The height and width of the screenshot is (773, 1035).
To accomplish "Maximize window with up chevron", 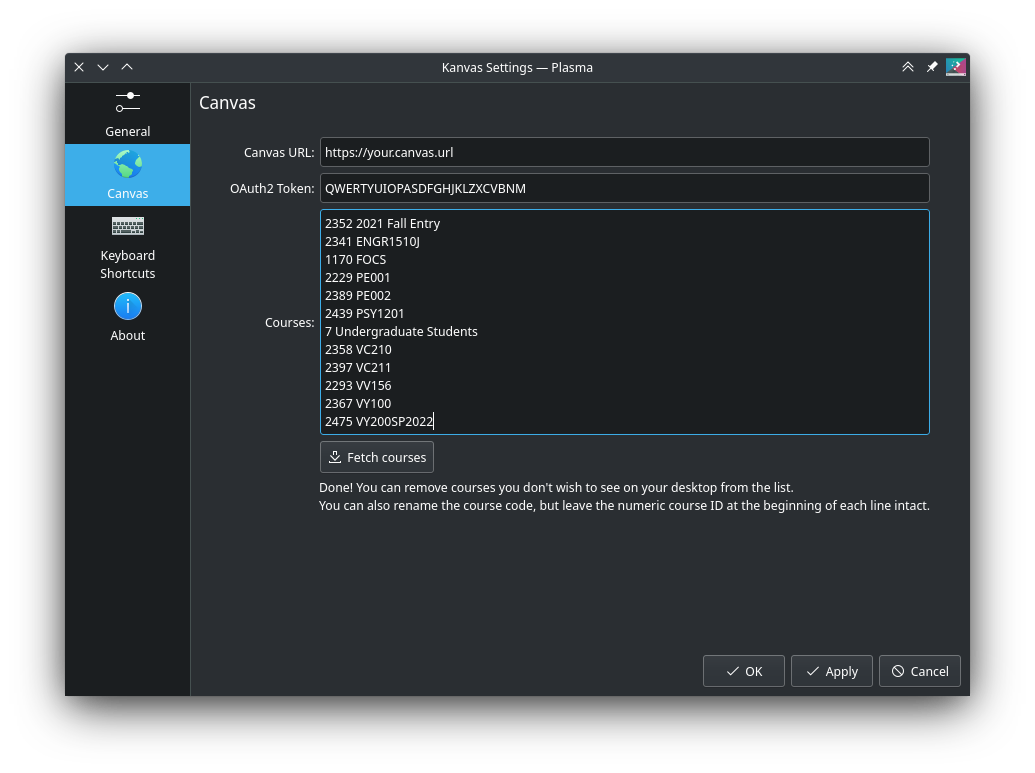I will (x=127, y=67).
